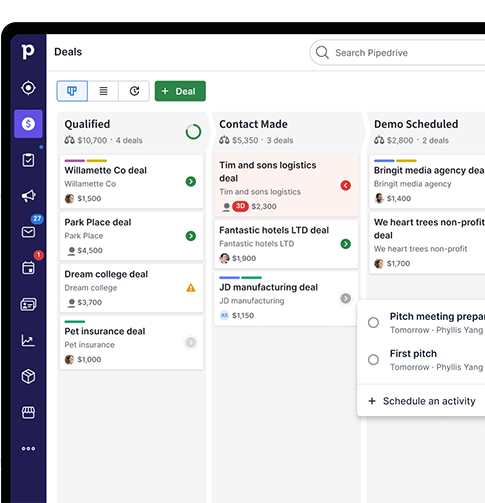Click the AS owner avatar on JD manufacturing
485x503 pixels.
click(224, 315)
